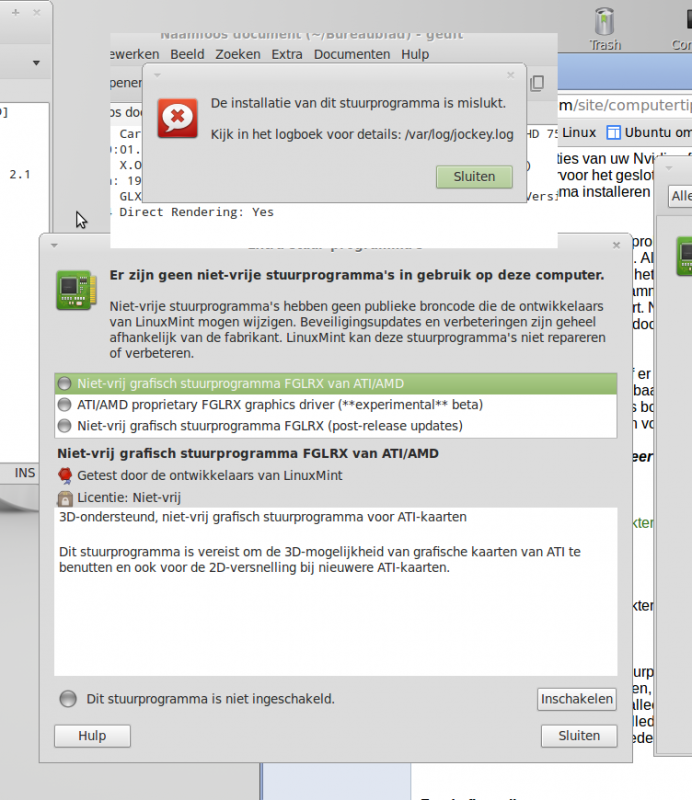Screen dimensions: 692x800
Task: Click the 'Direct Rendering: Yes' text in gedit
Action: click(196, 212)
